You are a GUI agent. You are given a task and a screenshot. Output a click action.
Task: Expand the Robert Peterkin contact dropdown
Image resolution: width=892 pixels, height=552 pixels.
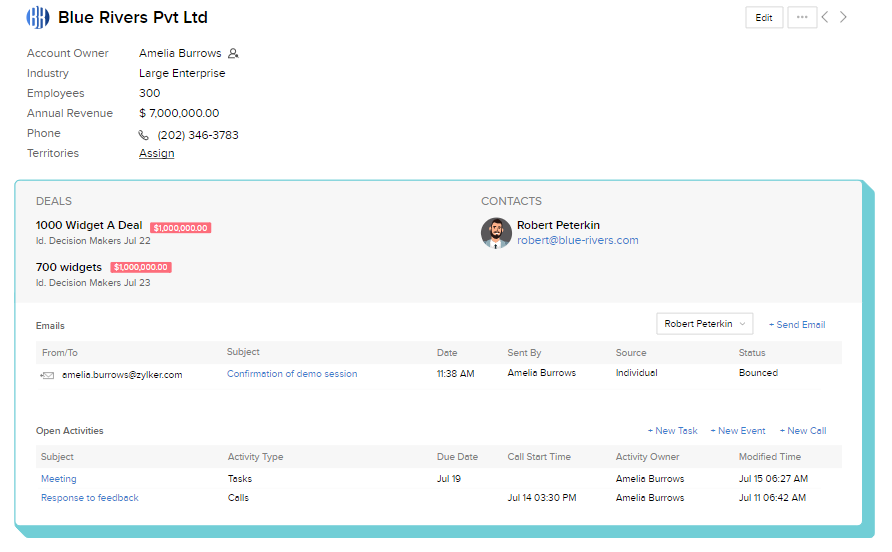coord(705,324)
